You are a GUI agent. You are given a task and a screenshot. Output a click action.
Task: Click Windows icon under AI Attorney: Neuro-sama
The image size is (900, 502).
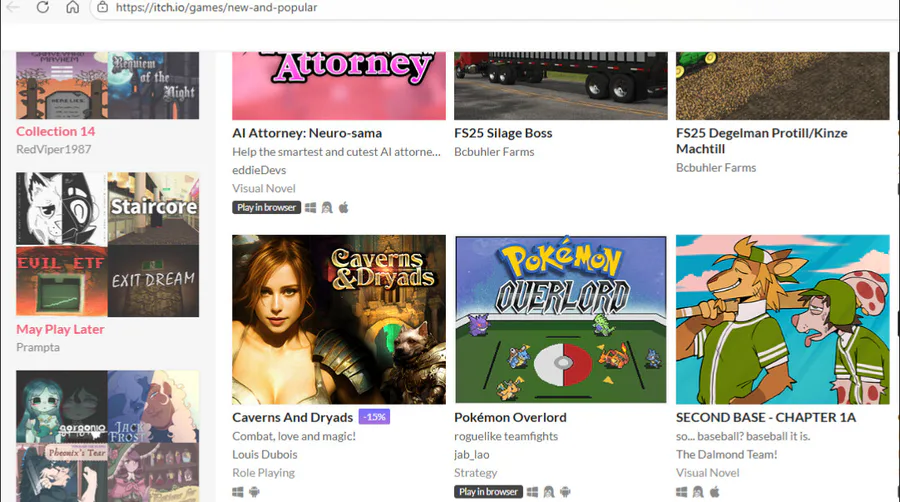click(x=311, y=208)
